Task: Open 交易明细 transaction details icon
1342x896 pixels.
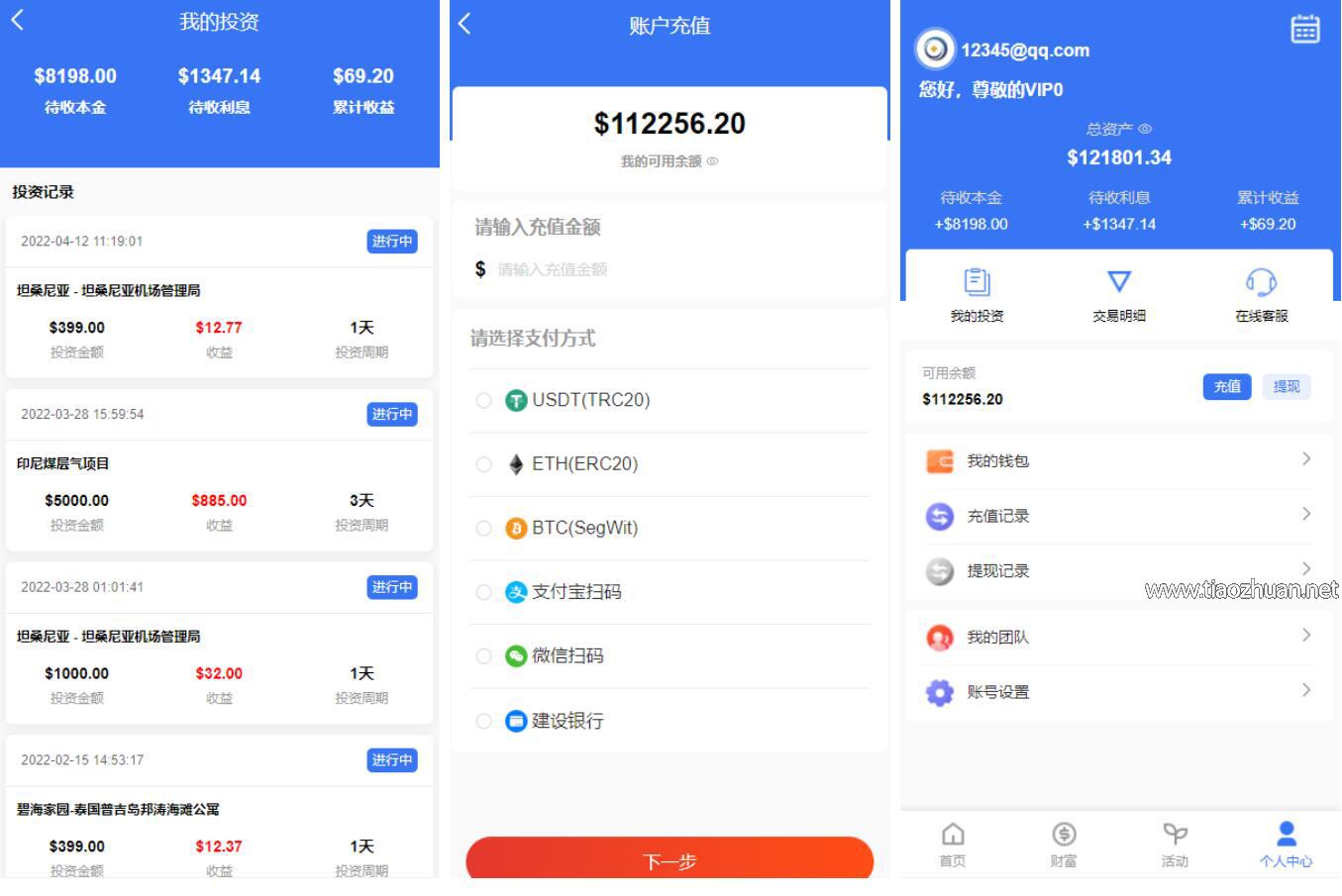Action: tap(1119, 282)
